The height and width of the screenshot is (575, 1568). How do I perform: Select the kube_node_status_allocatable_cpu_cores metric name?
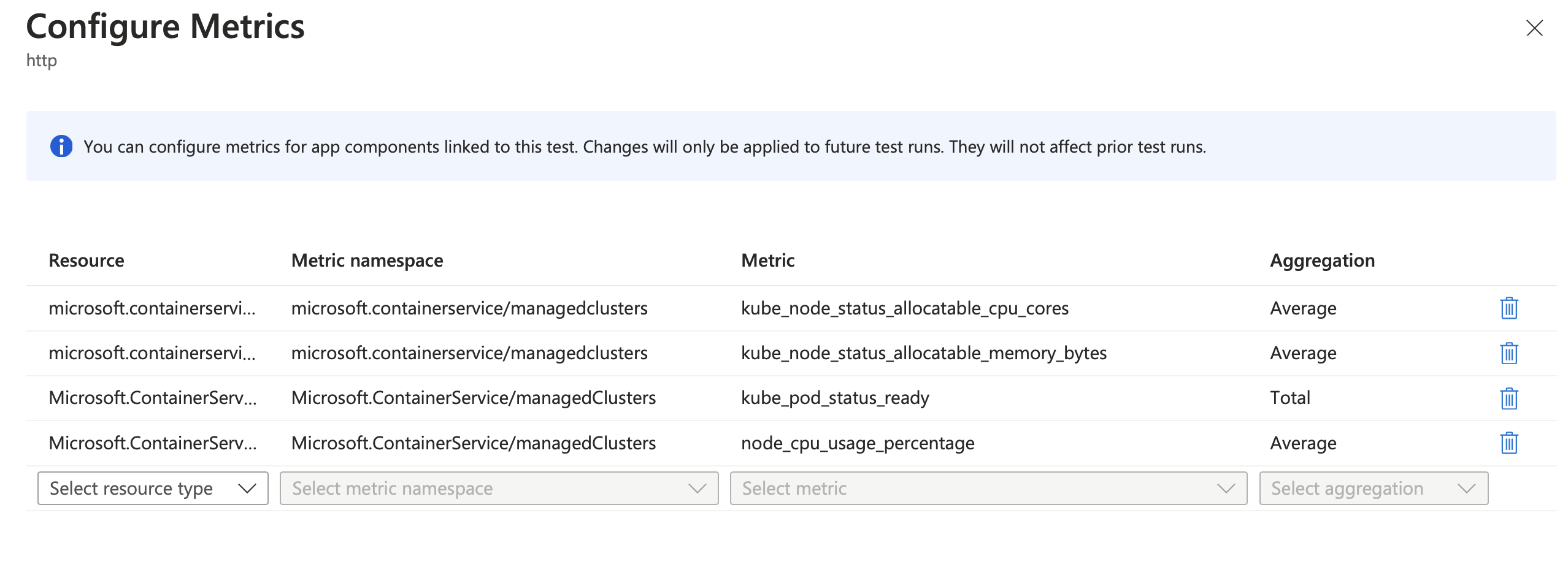pos(905,308)
